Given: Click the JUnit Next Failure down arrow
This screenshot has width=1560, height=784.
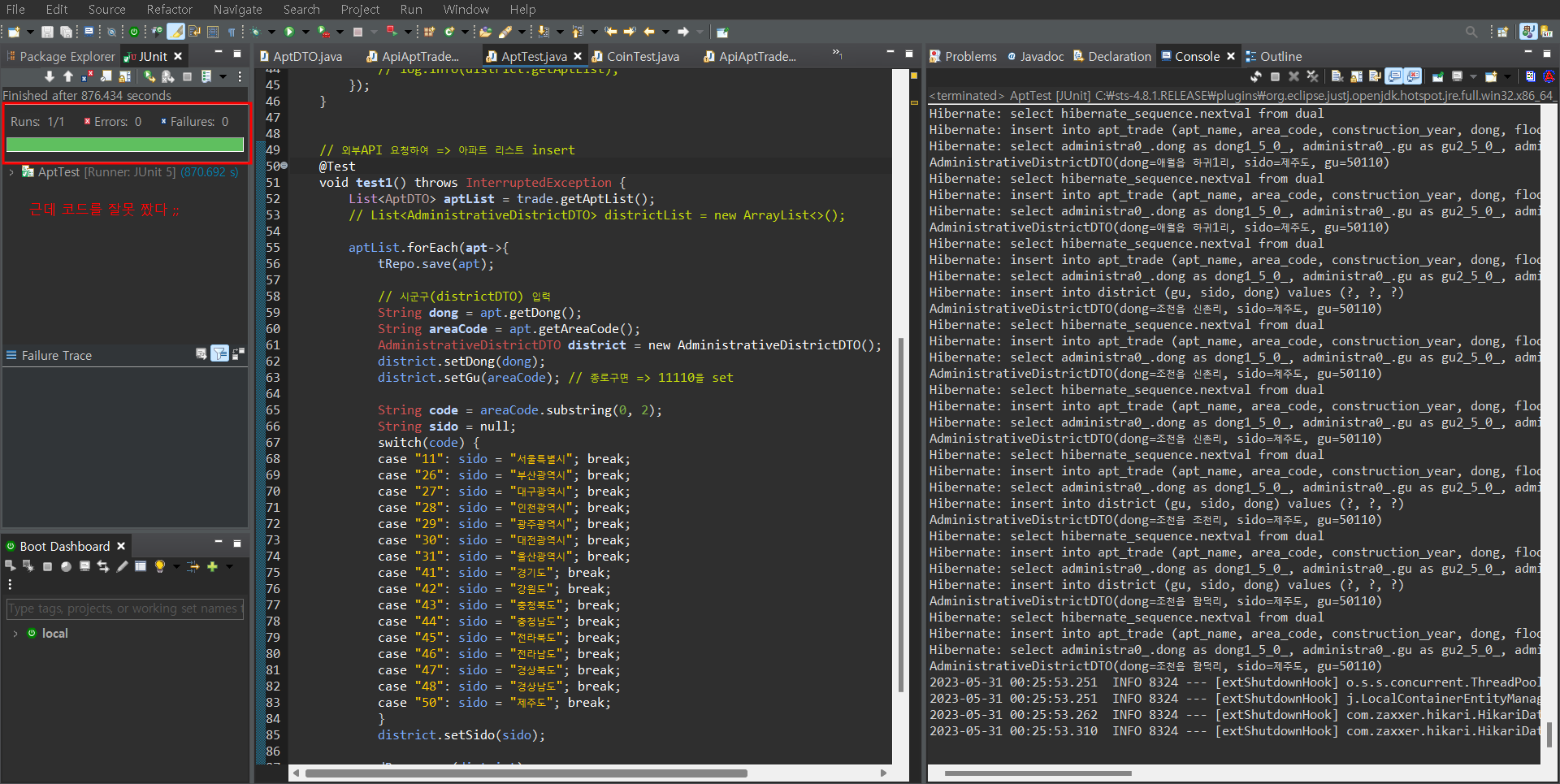Looking at the screenshot, I should 50,76.
